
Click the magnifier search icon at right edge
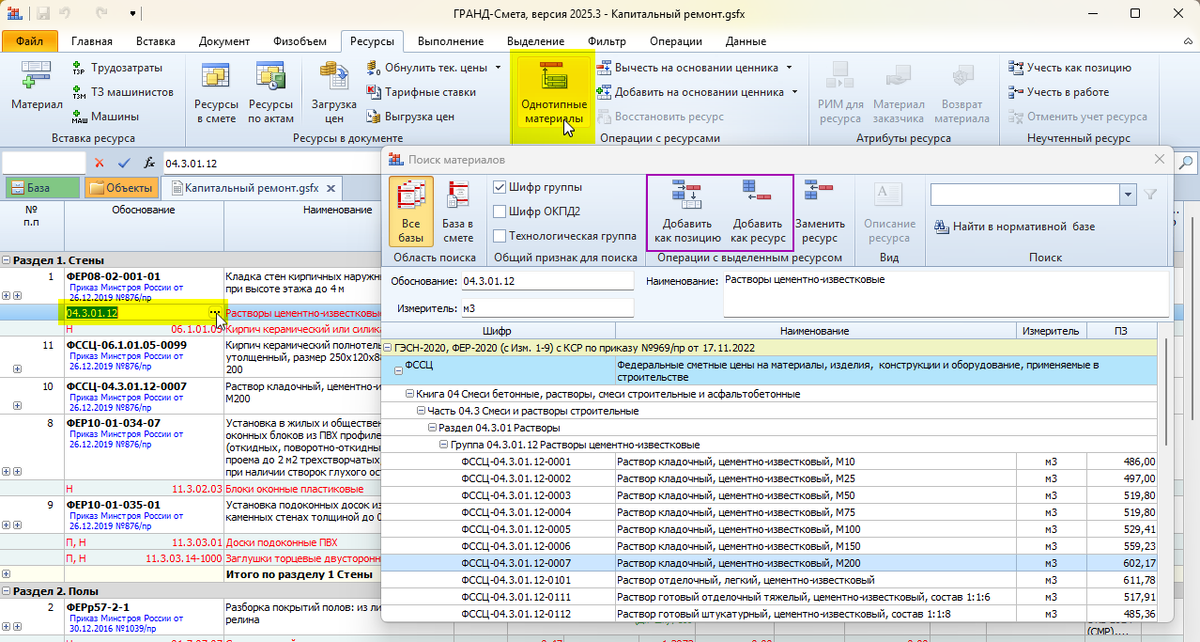[x=1187, y=162]
